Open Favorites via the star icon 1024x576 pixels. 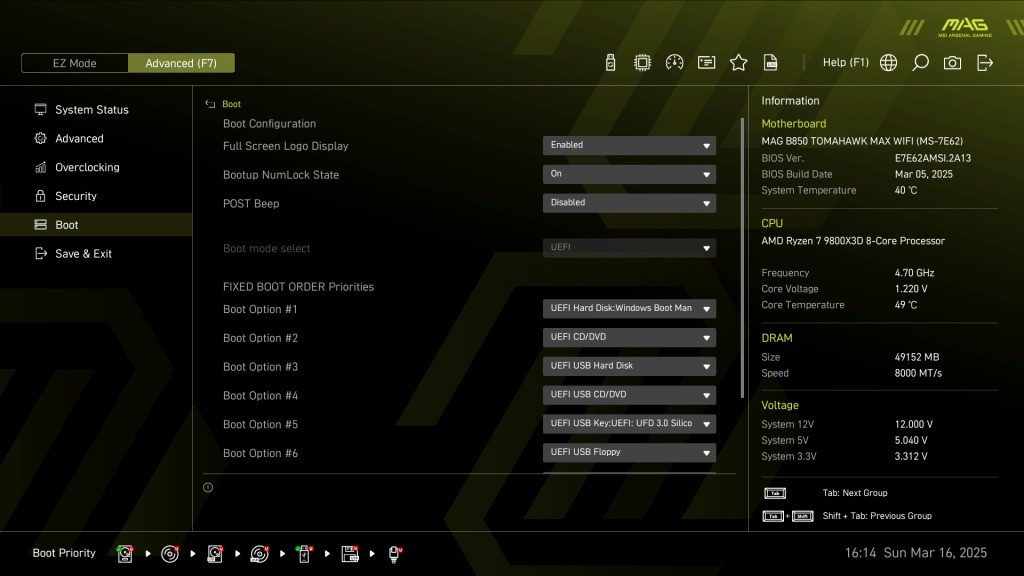coord(738,62)
